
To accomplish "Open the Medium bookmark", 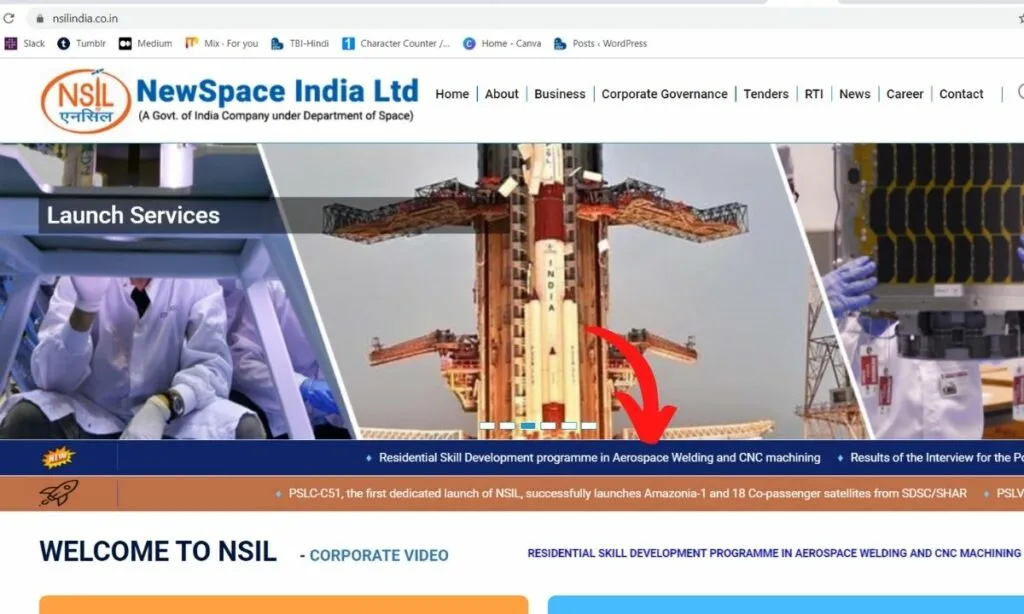I will click(x=146, y=44).
